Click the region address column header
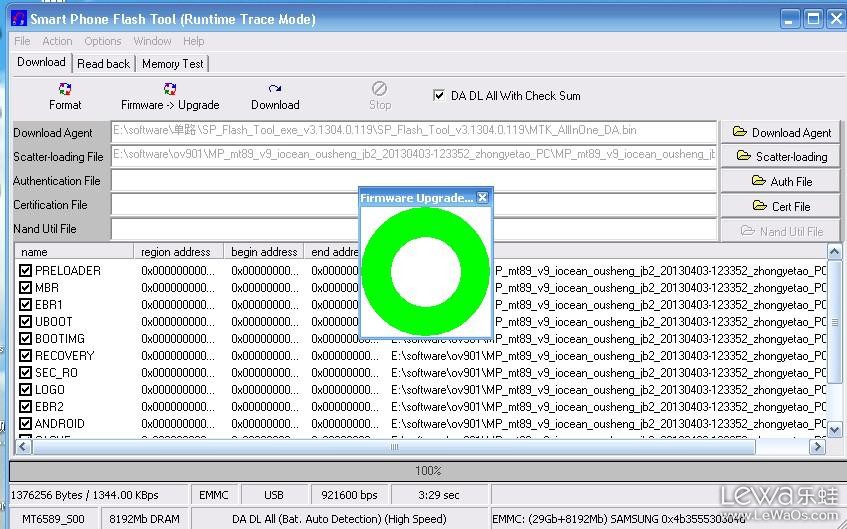Image resolution: width=847 pixels, height=529 pixels. pos(176,252)
